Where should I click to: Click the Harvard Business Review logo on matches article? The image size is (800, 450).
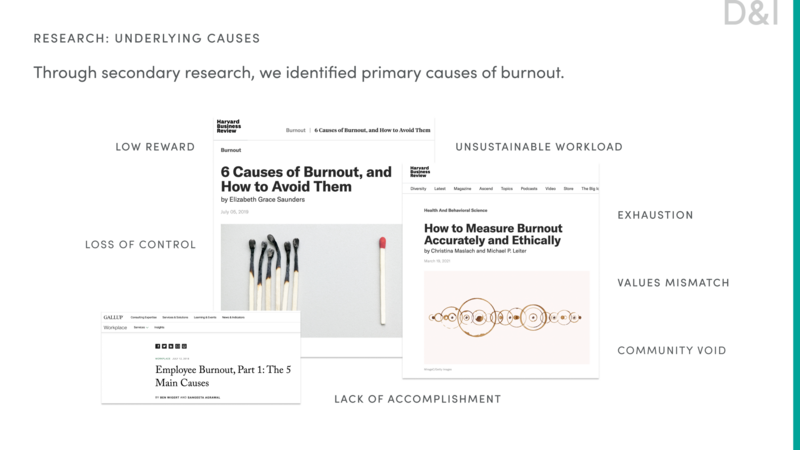click(229, 126)
